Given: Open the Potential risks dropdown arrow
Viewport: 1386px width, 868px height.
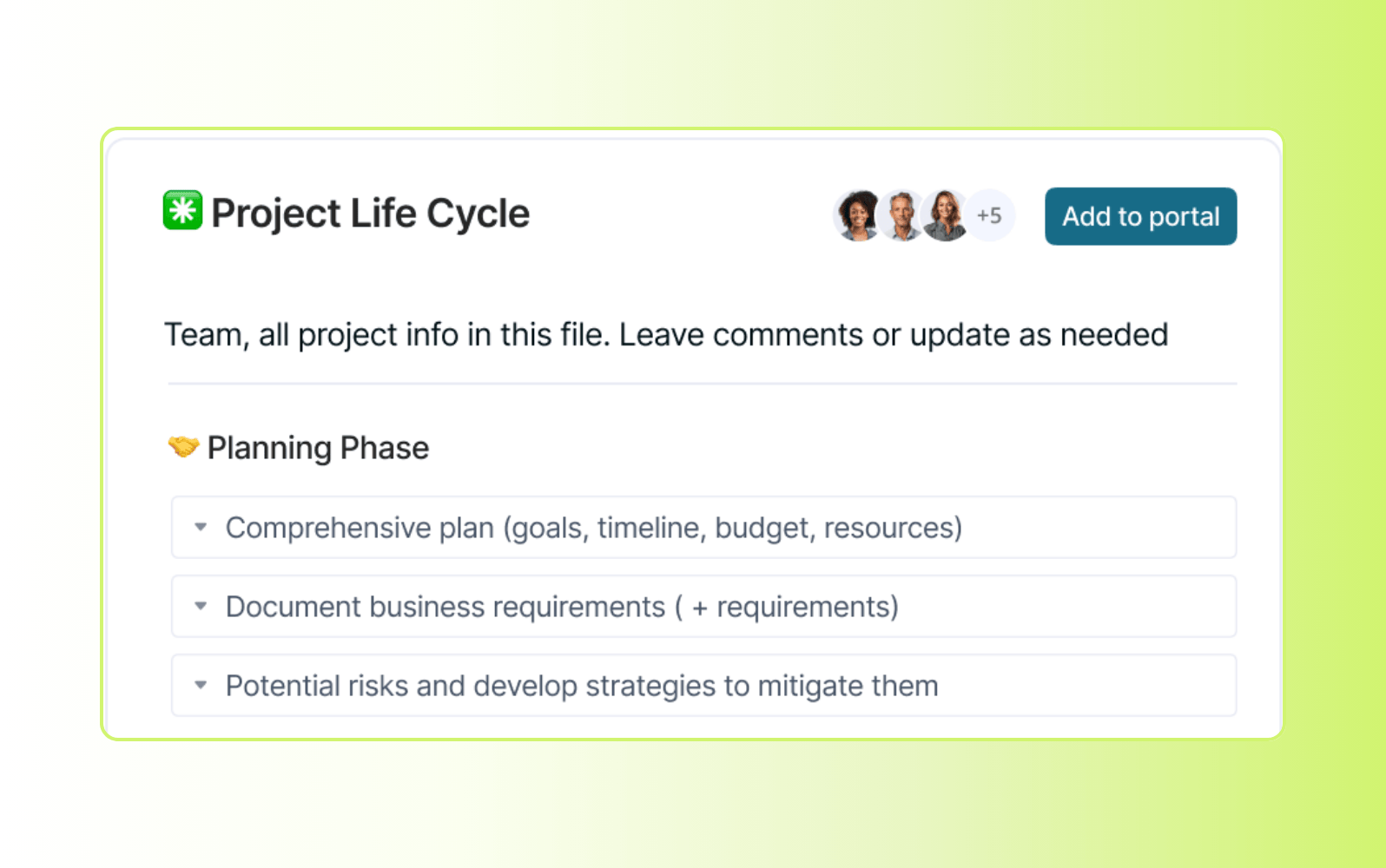Looking at the screenshot, I should pyautogui.click(x=201, y=685).
